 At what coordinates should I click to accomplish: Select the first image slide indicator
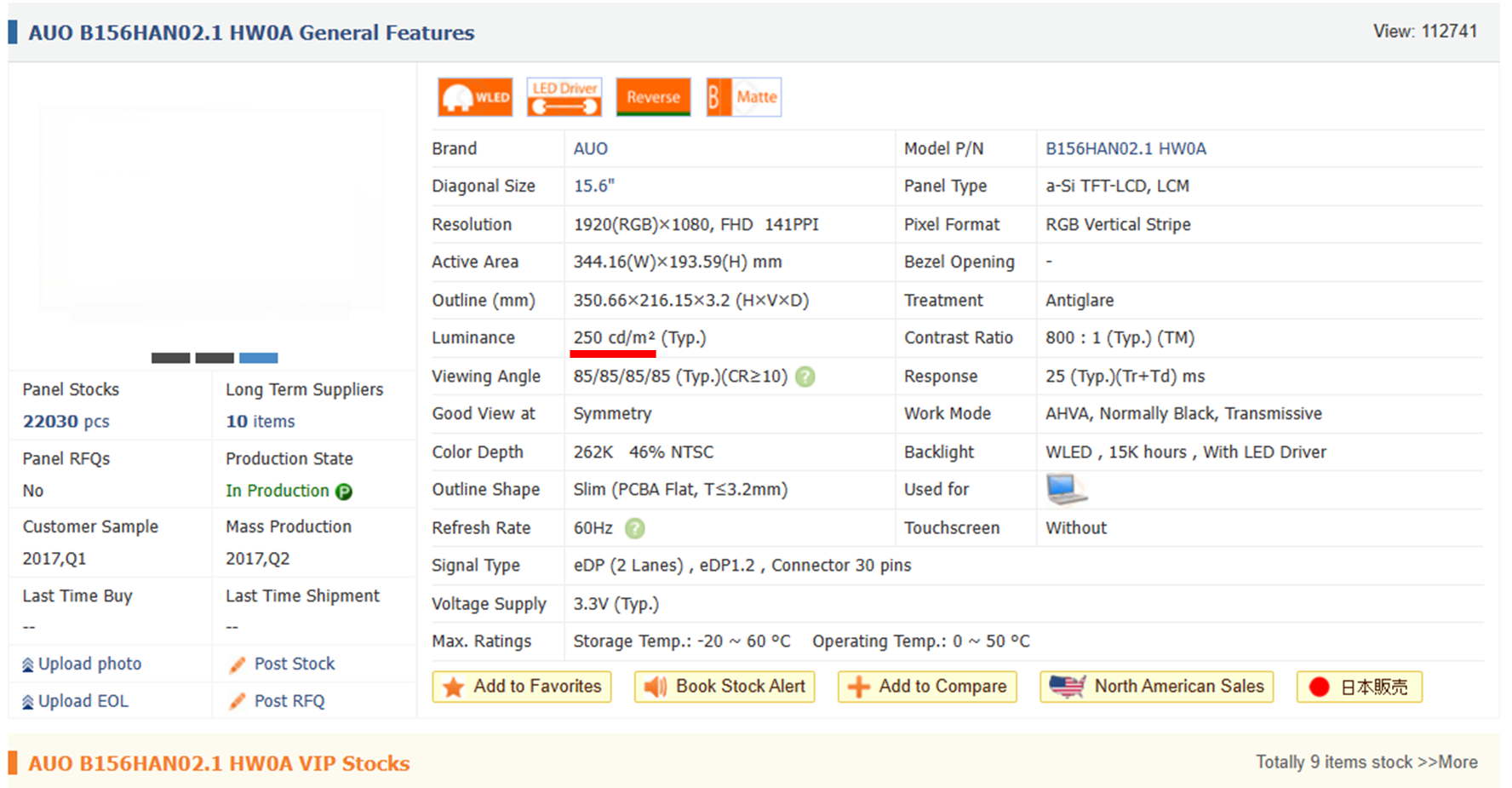click(170, 358)
